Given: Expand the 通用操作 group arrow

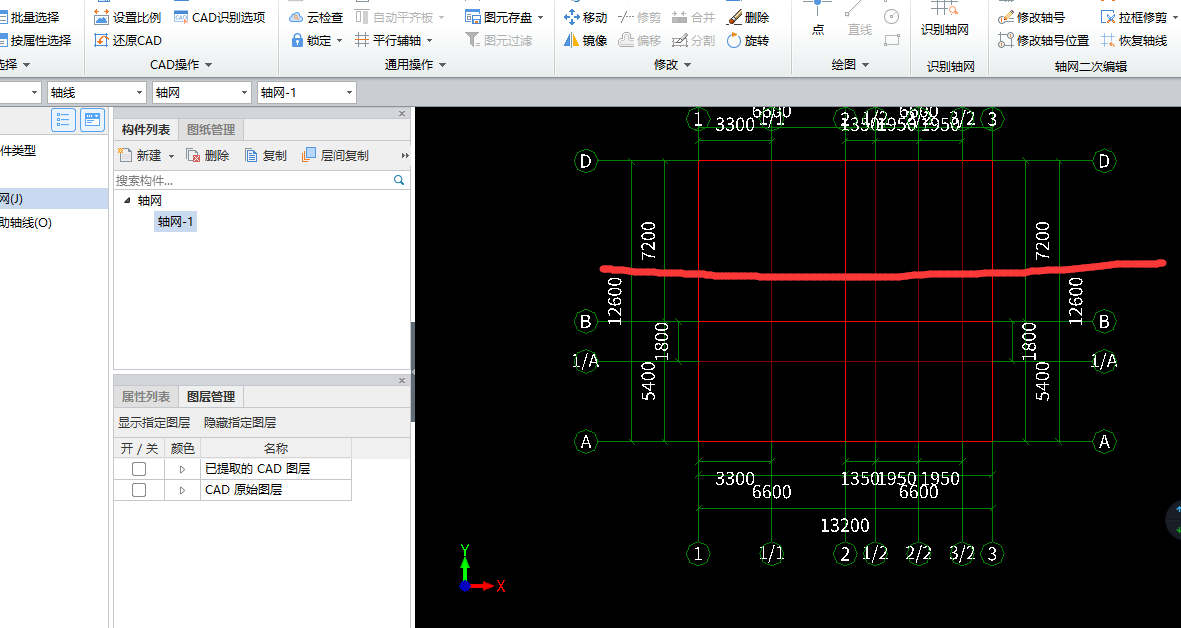Looking at the screenshot, I should point(442,65).
